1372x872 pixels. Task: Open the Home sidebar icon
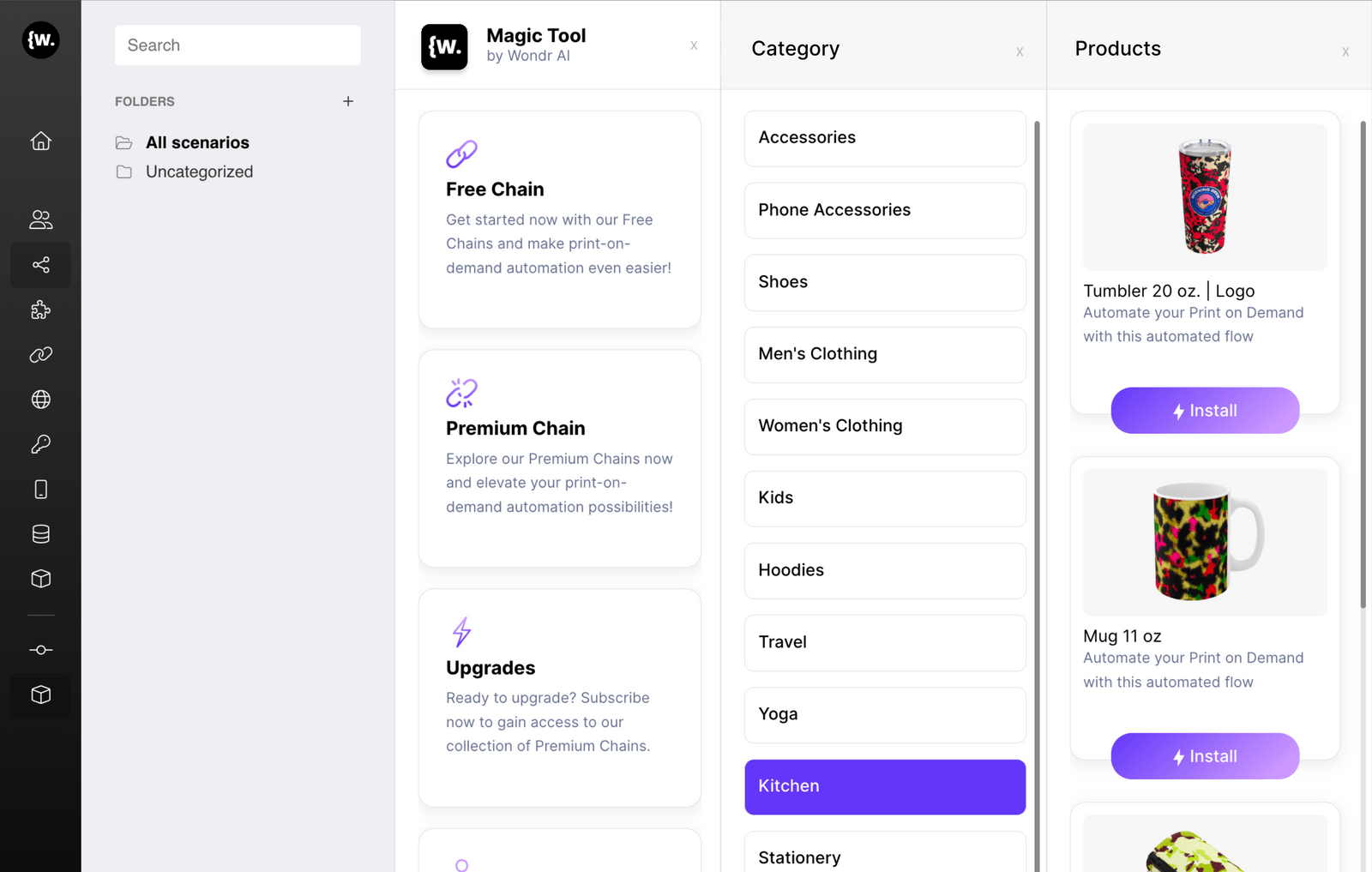40,141
